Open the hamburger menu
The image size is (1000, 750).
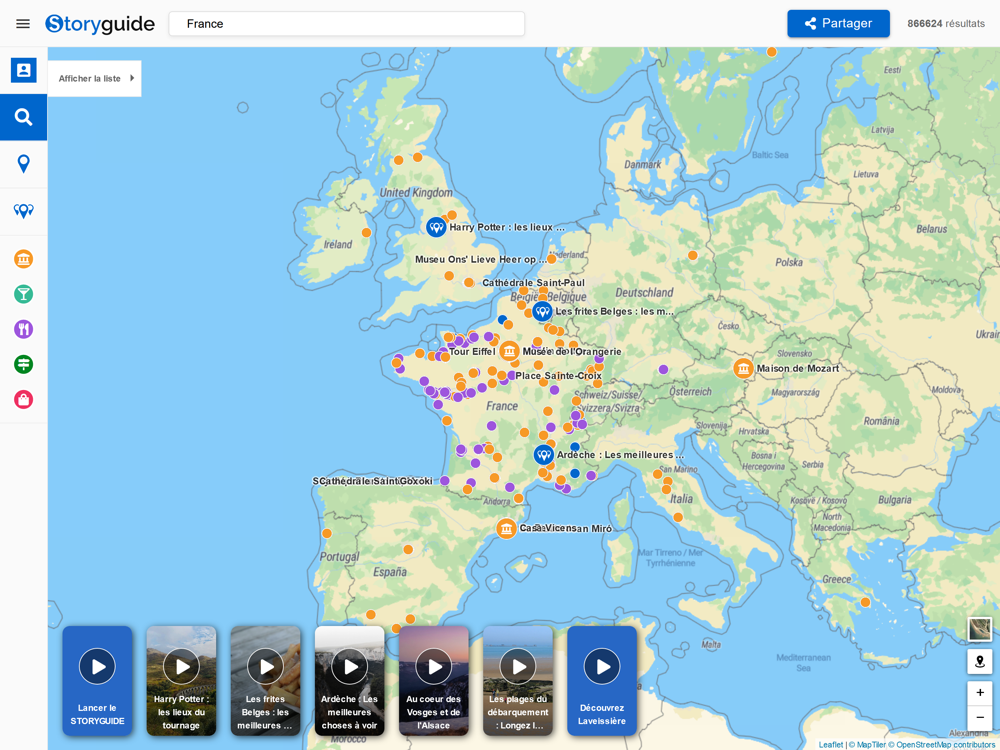click(x=23, y=24)
